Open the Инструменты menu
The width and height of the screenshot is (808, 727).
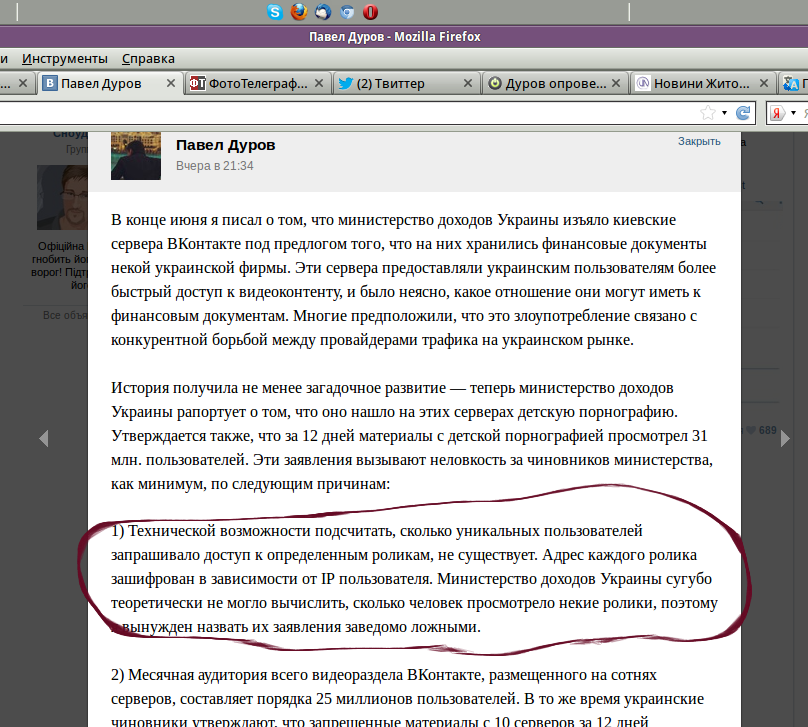[65, 59]
